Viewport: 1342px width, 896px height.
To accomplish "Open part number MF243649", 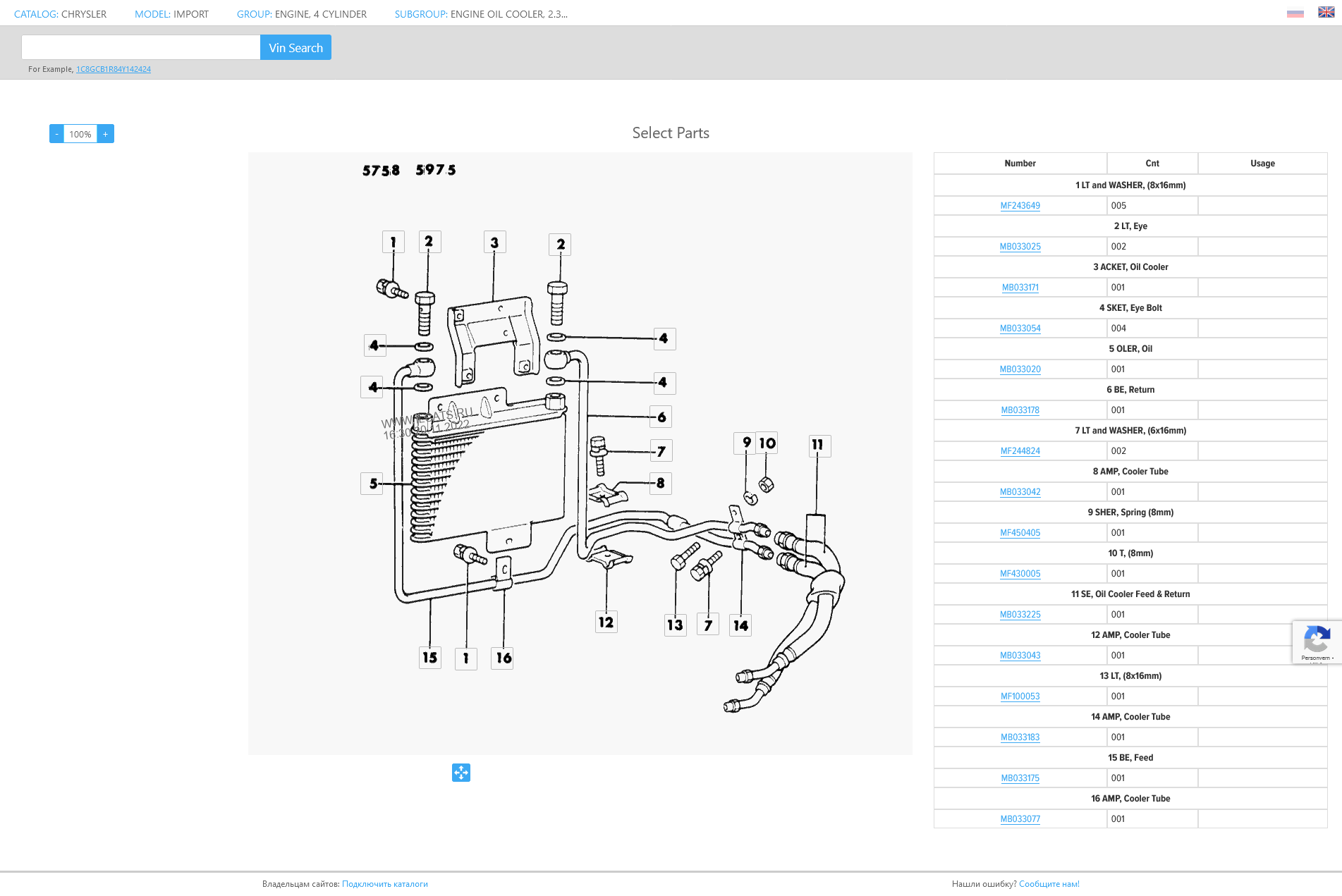I will (x=1020, y=206).
